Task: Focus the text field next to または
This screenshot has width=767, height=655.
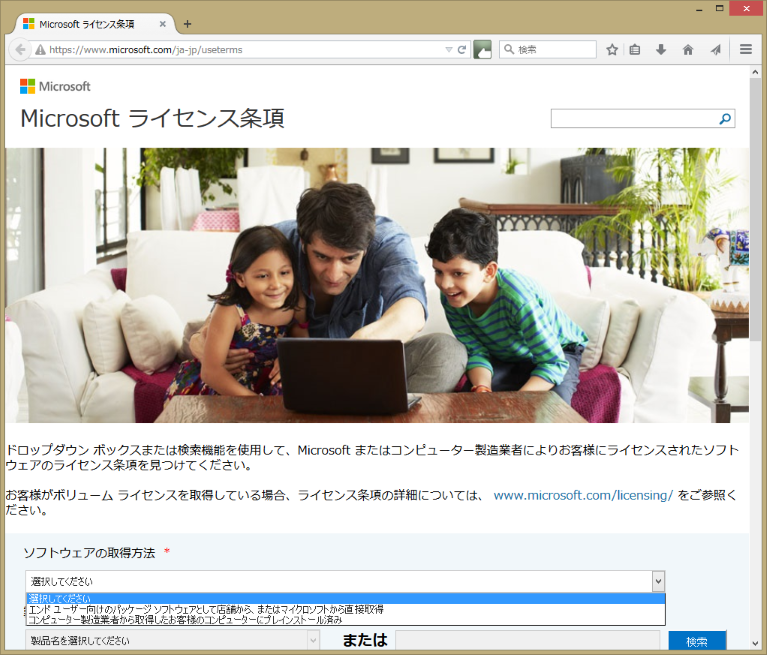Action: [x=527, y=640]
